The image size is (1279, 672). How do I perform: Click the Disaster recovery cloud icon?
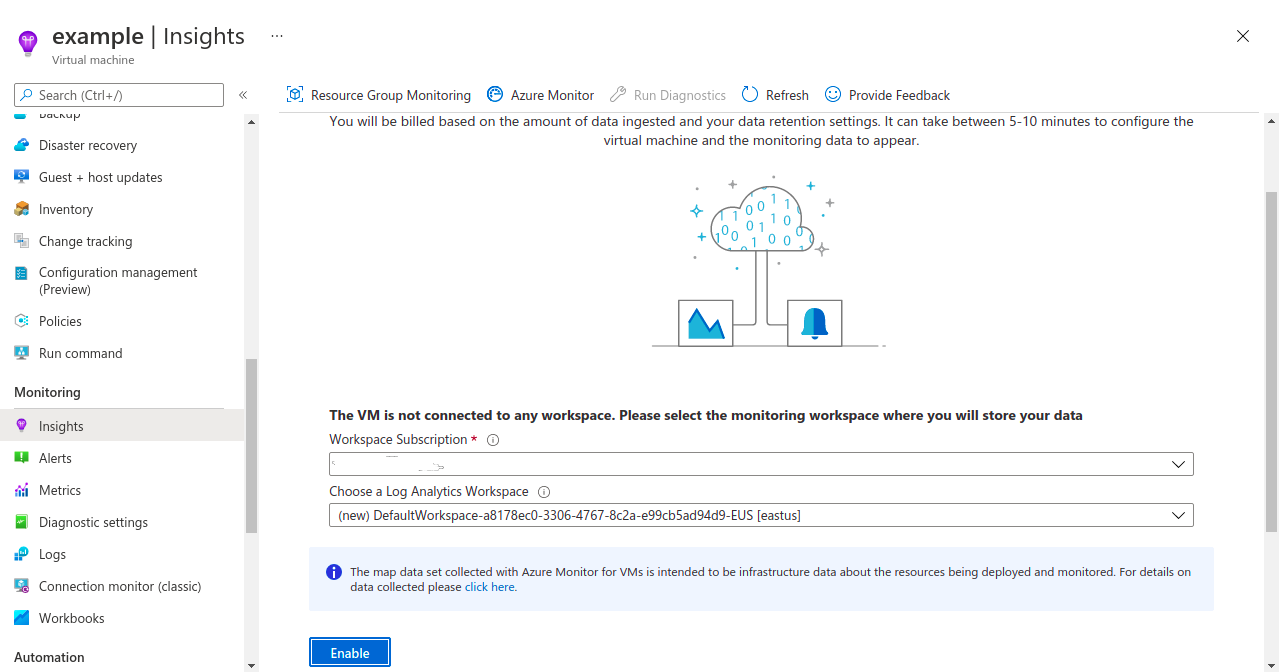pos(22,145)
